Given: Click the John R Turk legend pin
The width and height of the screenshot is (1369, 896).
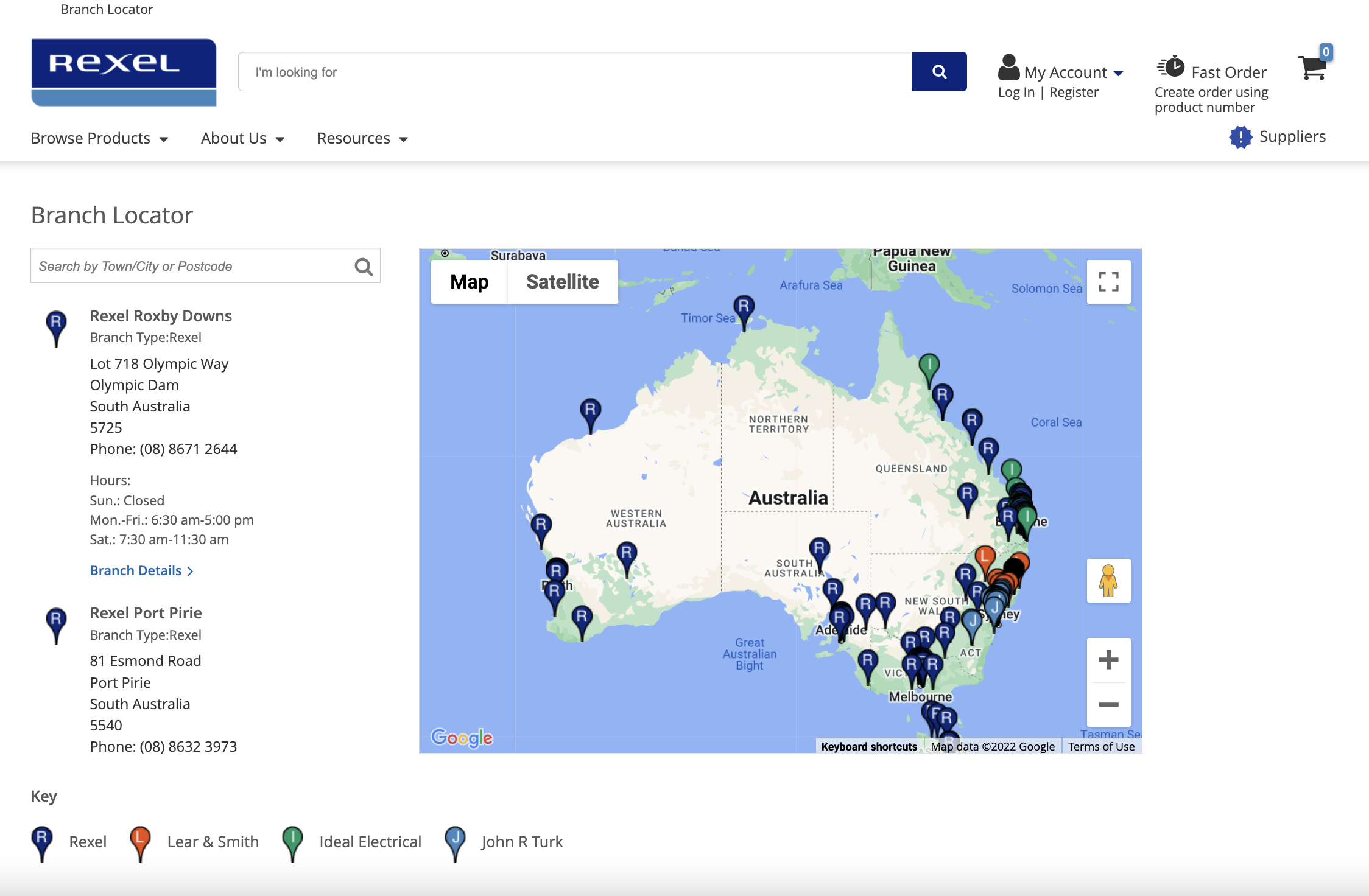Looking at the screenshot, I should (x=455, y=843).
